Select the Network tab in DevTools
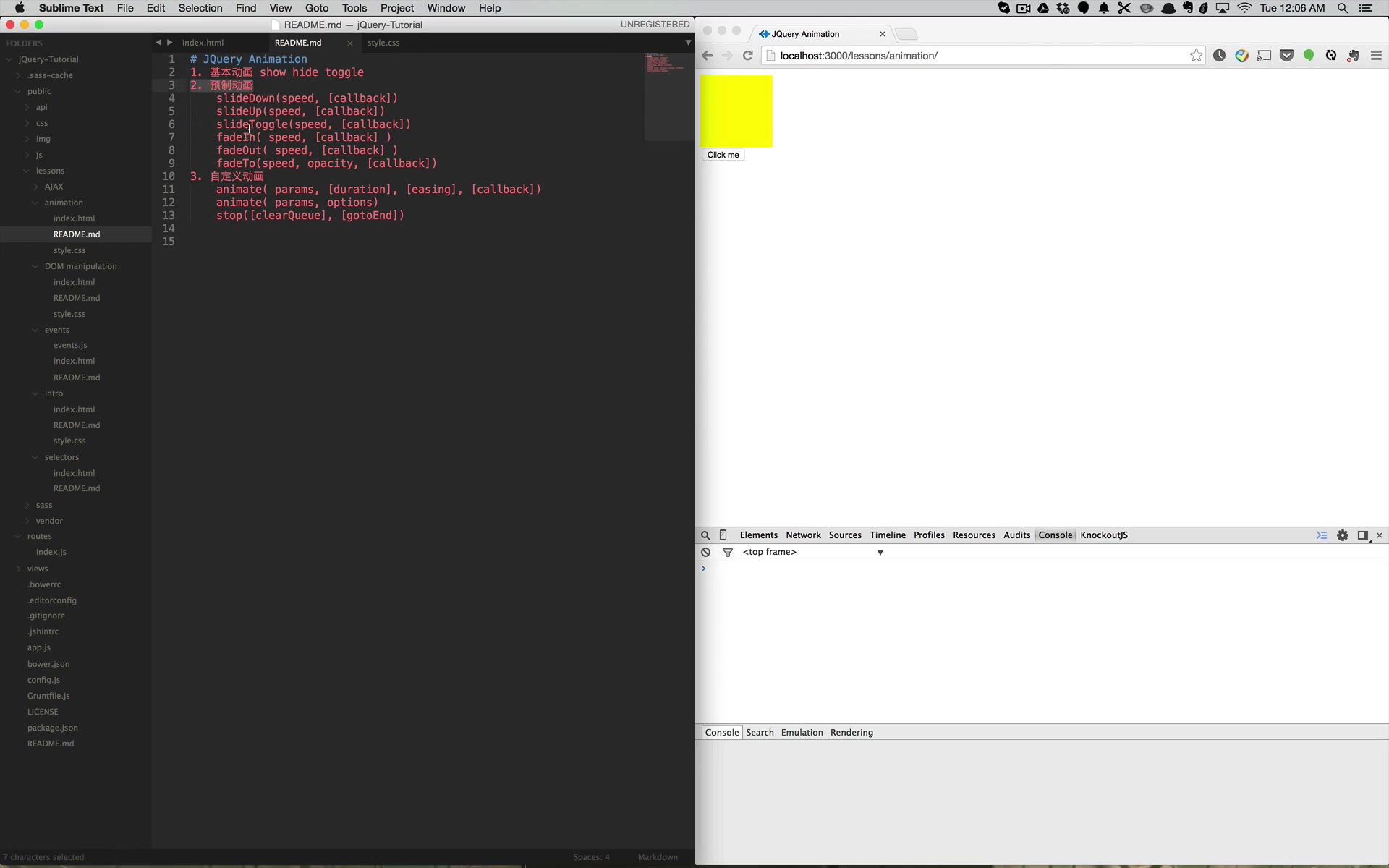The image size is (1389, 868). click(x=803, y=534)
